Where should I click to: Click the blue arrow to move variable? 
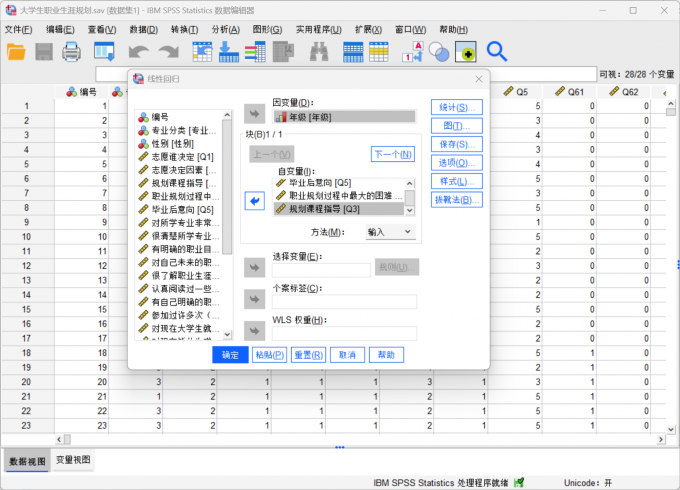pos(255,201)
